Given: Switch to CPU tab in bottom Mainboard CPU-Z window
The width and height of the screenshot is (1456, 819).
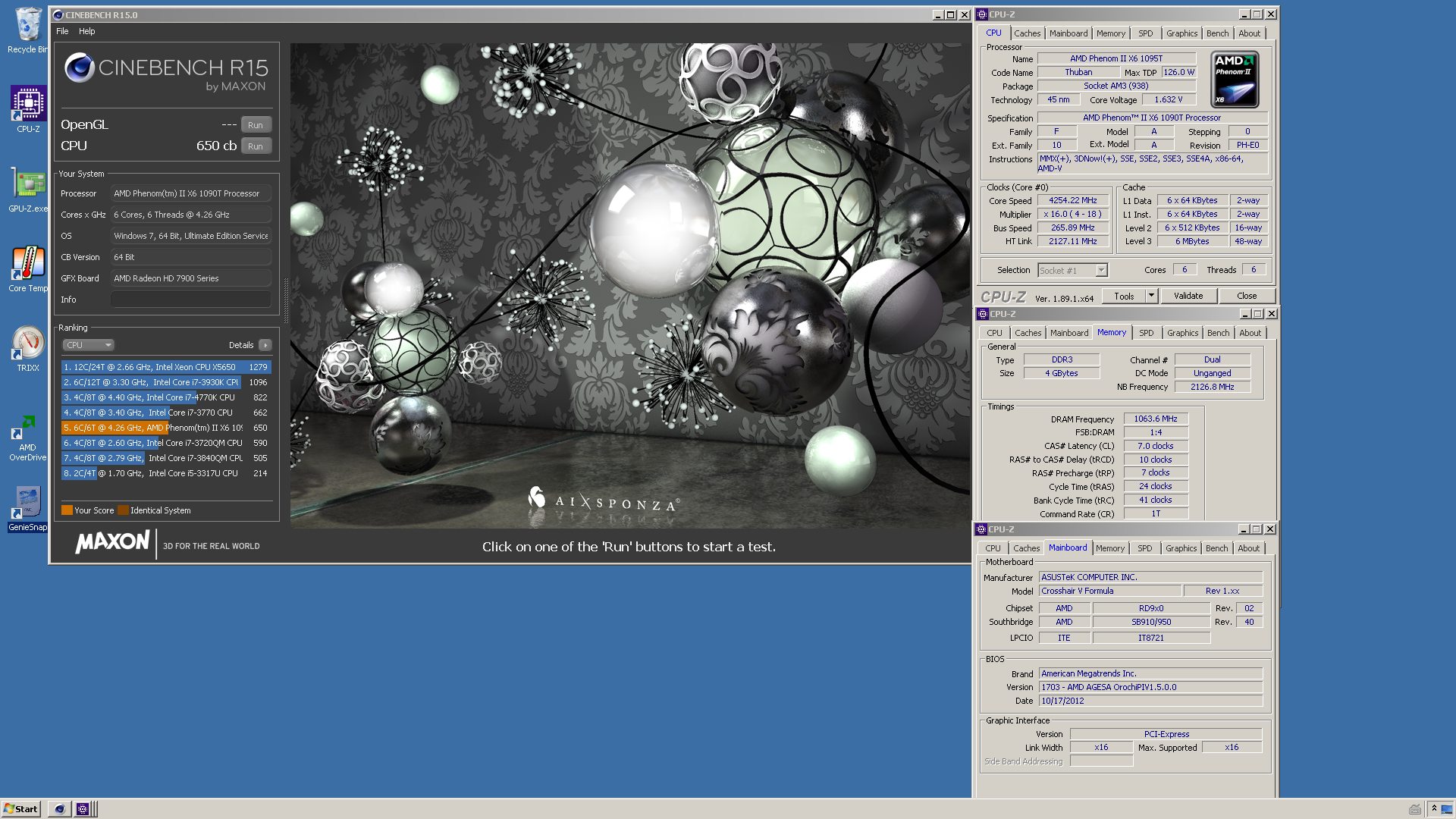Looking at the screenshot, I should click(x=993, y=548).
